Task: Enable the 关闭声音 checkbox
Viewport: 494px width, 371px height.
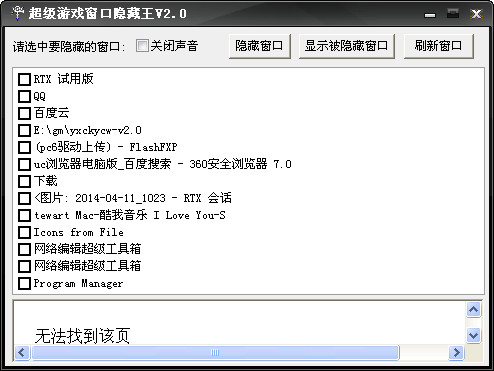Action: tap(142, 46)
